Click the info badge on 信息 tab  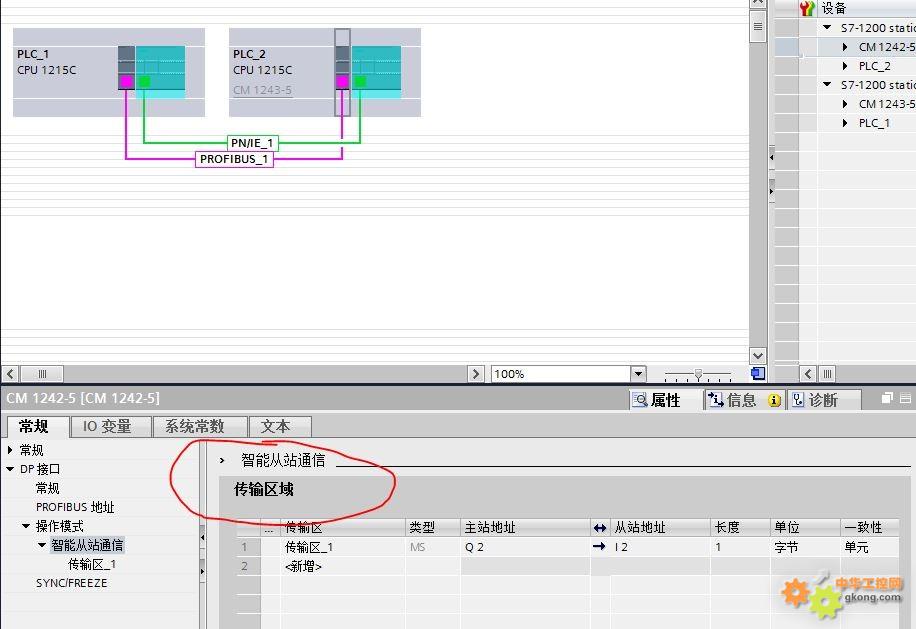pos(774,400)
